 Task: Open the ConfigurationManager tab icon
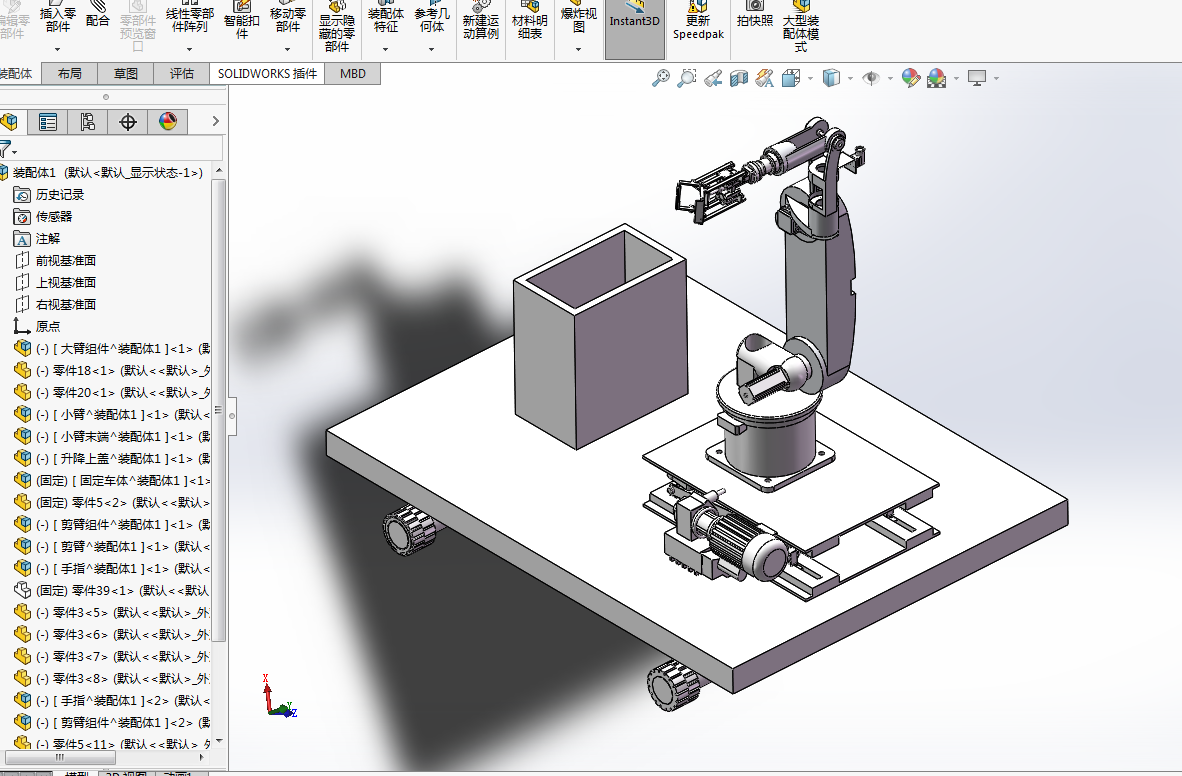[87, 121]
